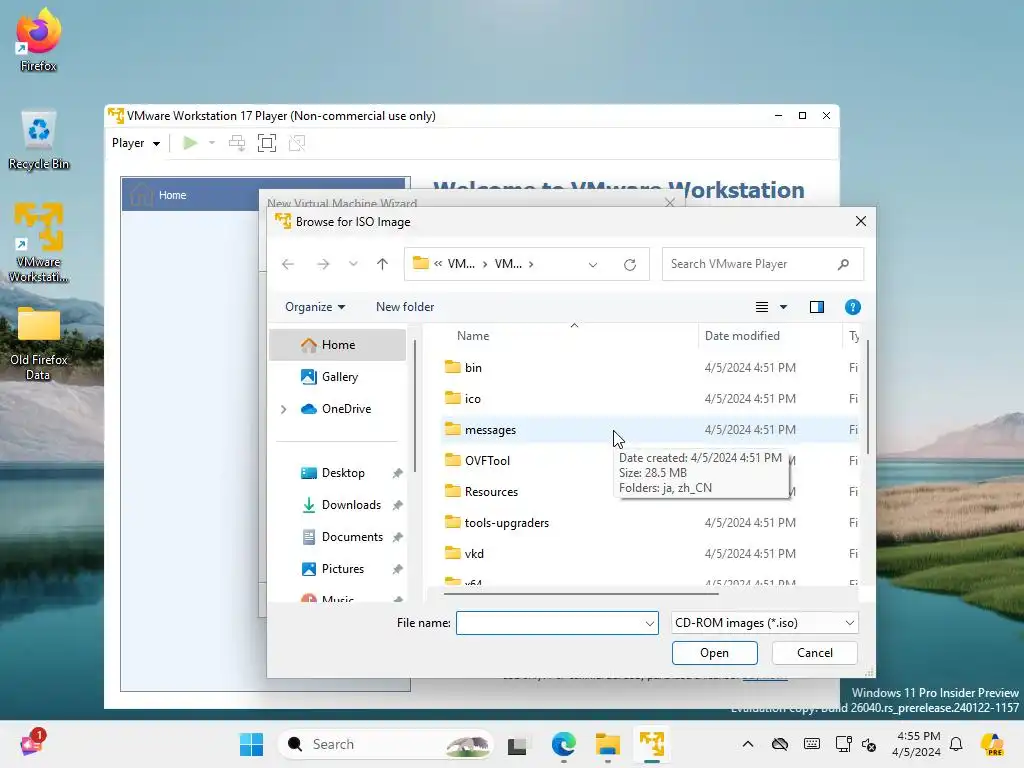The image size is (1024, 768).
Task: Open Firefox desktop shortcut
Action: coord(39,40)
